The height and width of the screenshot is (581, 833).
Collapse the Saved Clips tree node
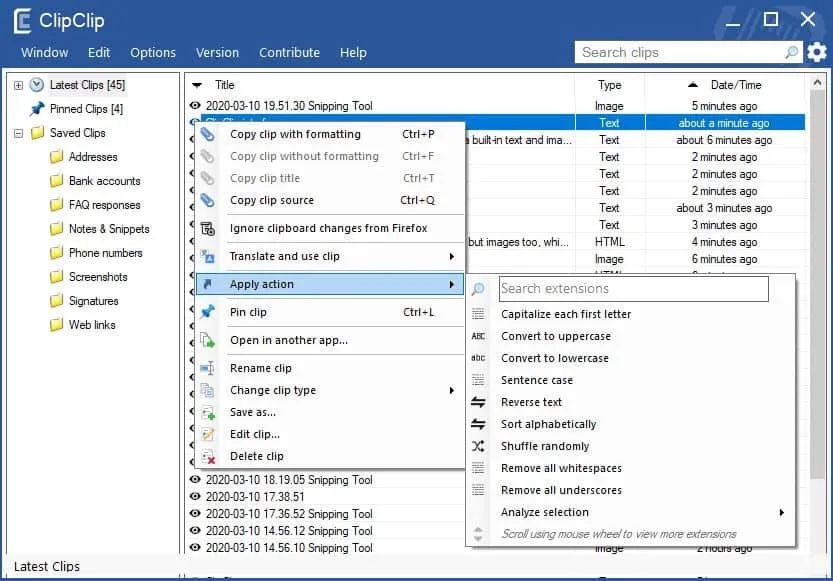(x=19, y=133)
